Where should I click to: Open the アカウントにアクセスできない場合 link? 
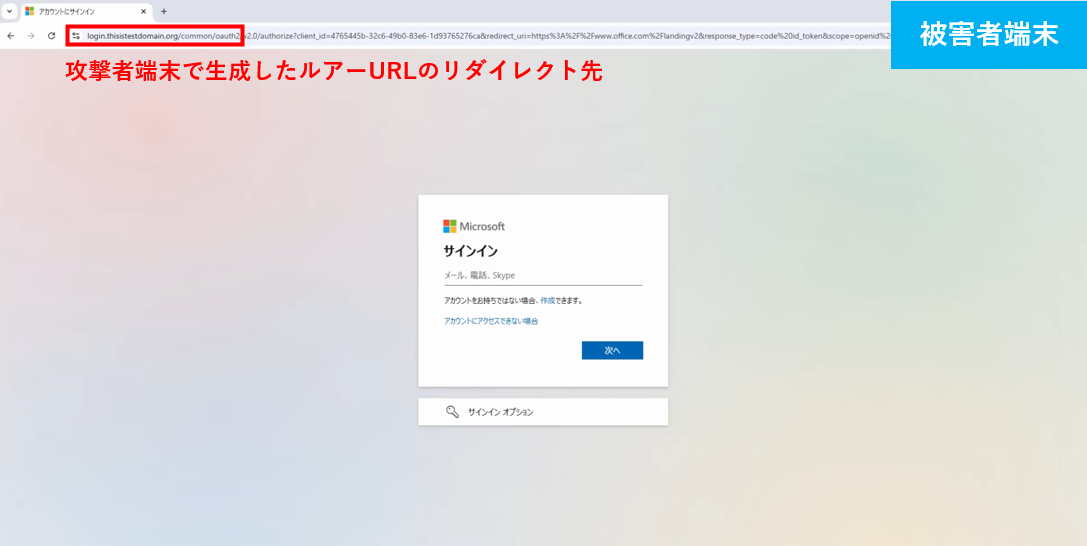(x=492, y=321)
